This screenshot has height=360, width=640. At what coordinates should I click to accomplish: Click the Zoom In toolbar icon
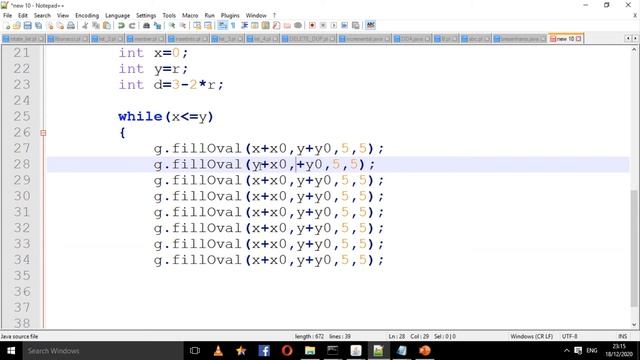172,25
